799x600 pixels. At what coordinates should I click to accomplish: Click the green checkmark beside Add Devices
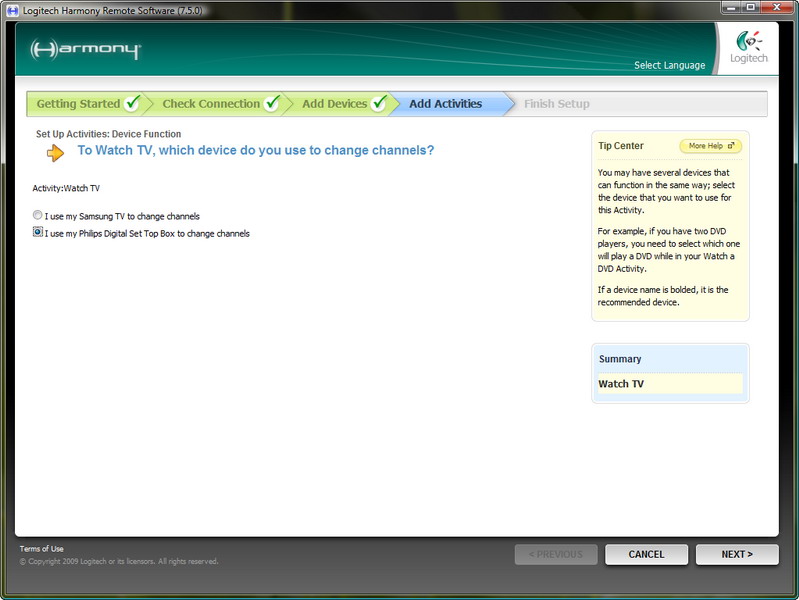pyautogui.click(x=378, y=104)
